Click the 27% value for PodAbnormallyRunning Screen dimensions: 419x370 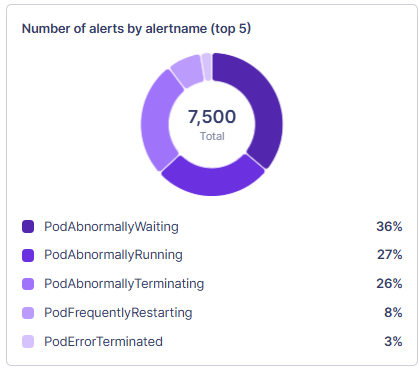tap(389, 255)
